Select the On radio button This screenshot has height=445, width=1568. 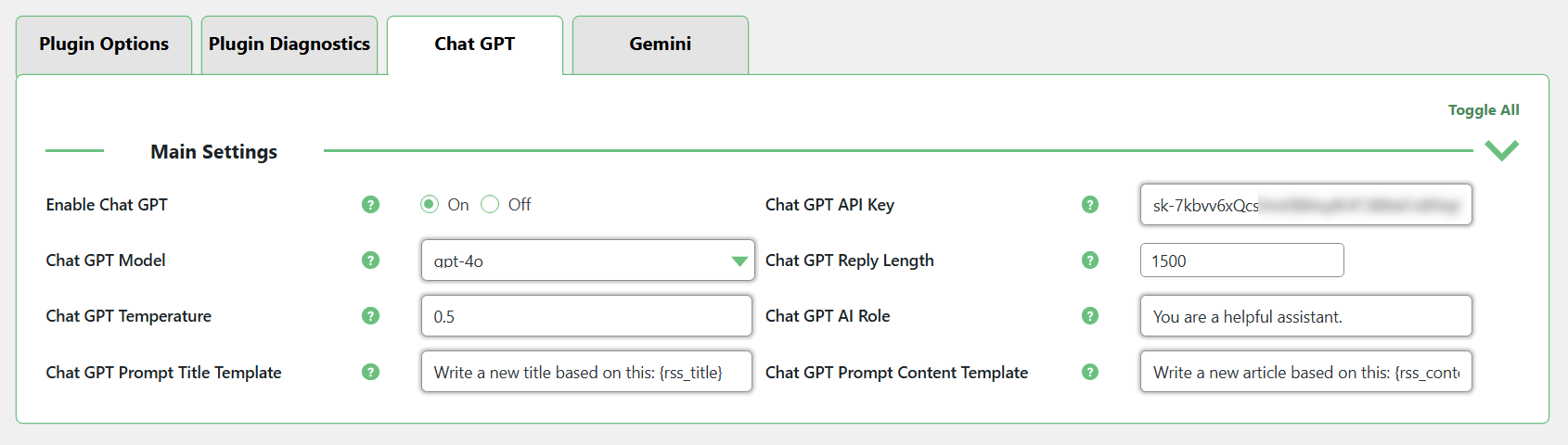(x=430, y=205)
